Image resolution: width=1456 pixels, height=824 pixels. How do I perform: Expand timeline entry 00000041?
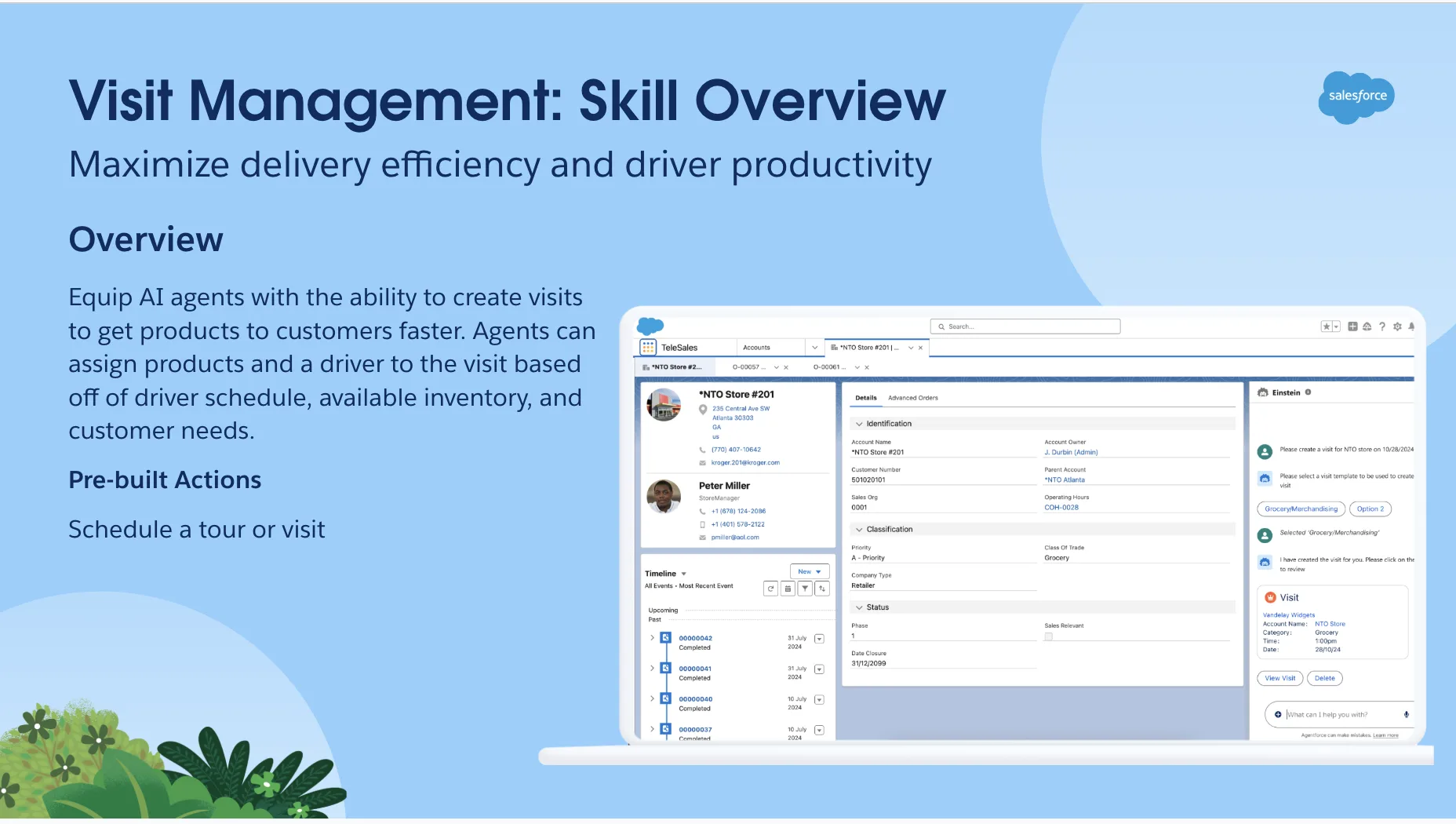tap(652, 669)
